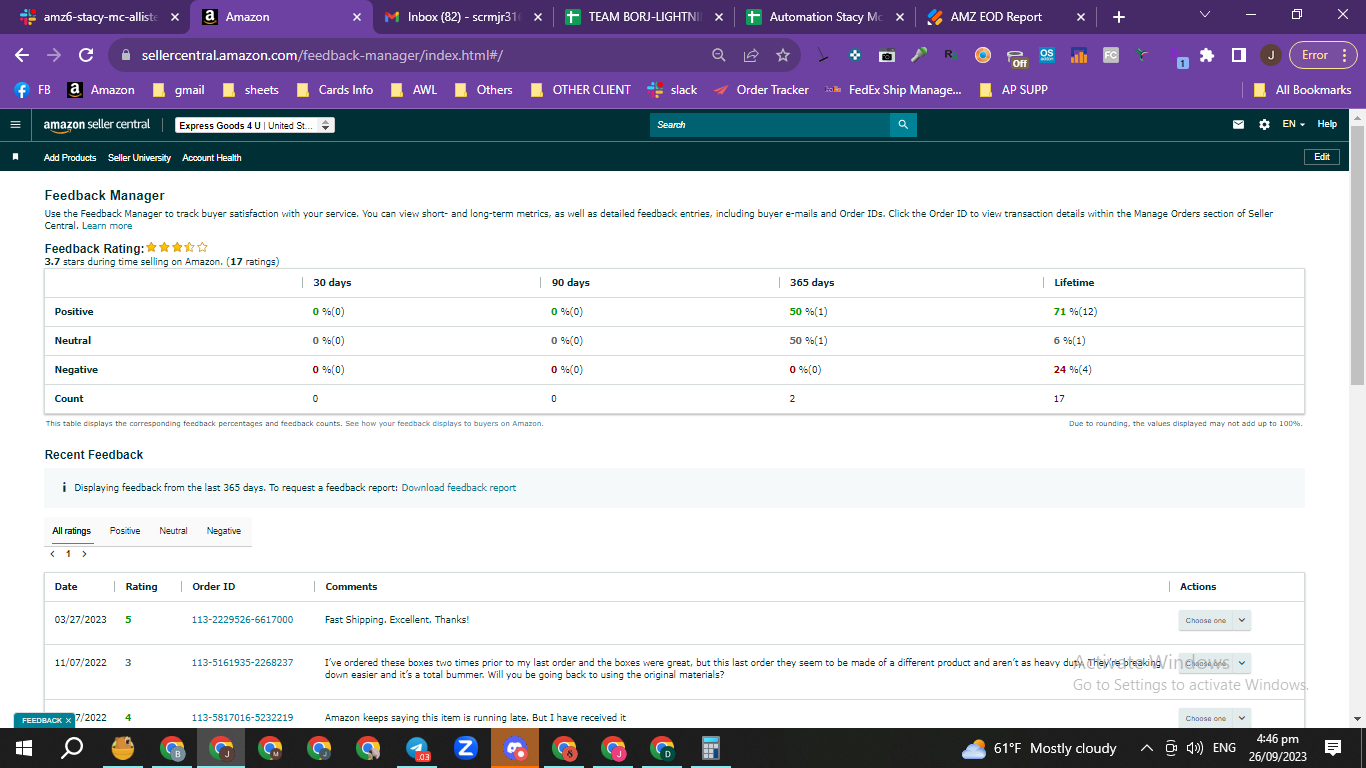This screenshot has width=1366, height=768.
Task: Click the Seller Central search magnifier button
Action: click(x=903, y=125)
